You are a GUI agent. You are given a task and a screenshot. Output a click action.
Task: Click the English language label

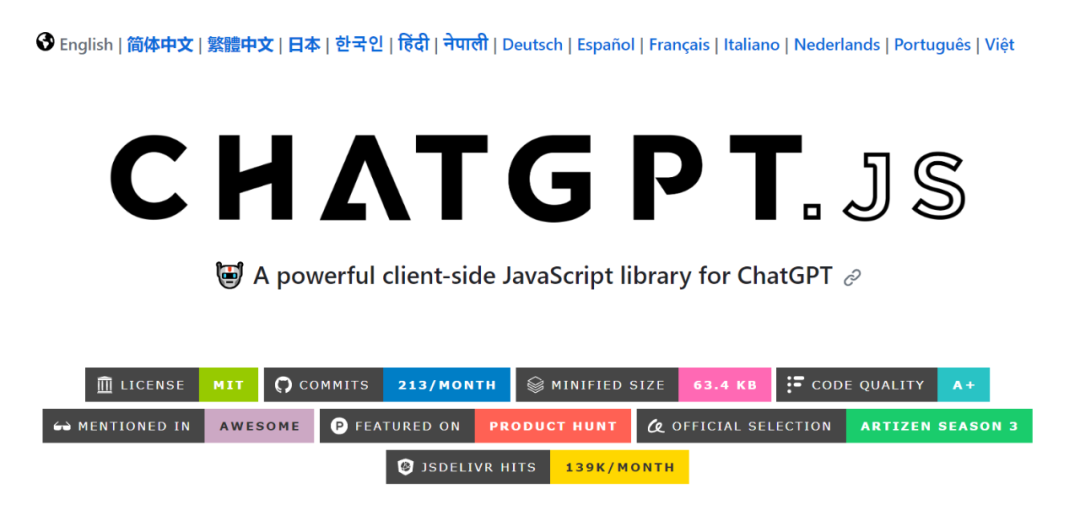click(x=86, y=45)
